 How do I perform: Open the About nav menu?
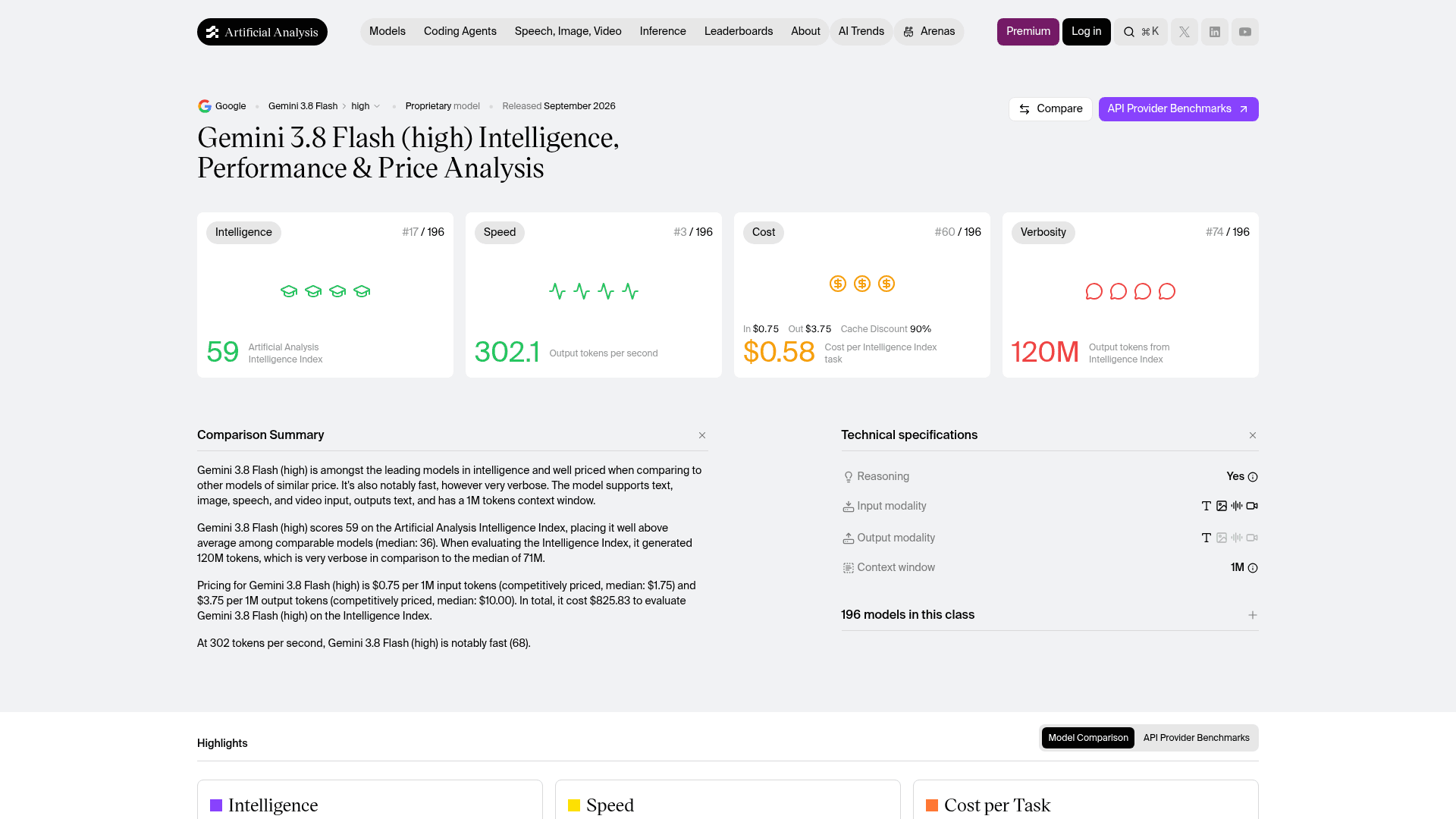[x=805, y=31]
